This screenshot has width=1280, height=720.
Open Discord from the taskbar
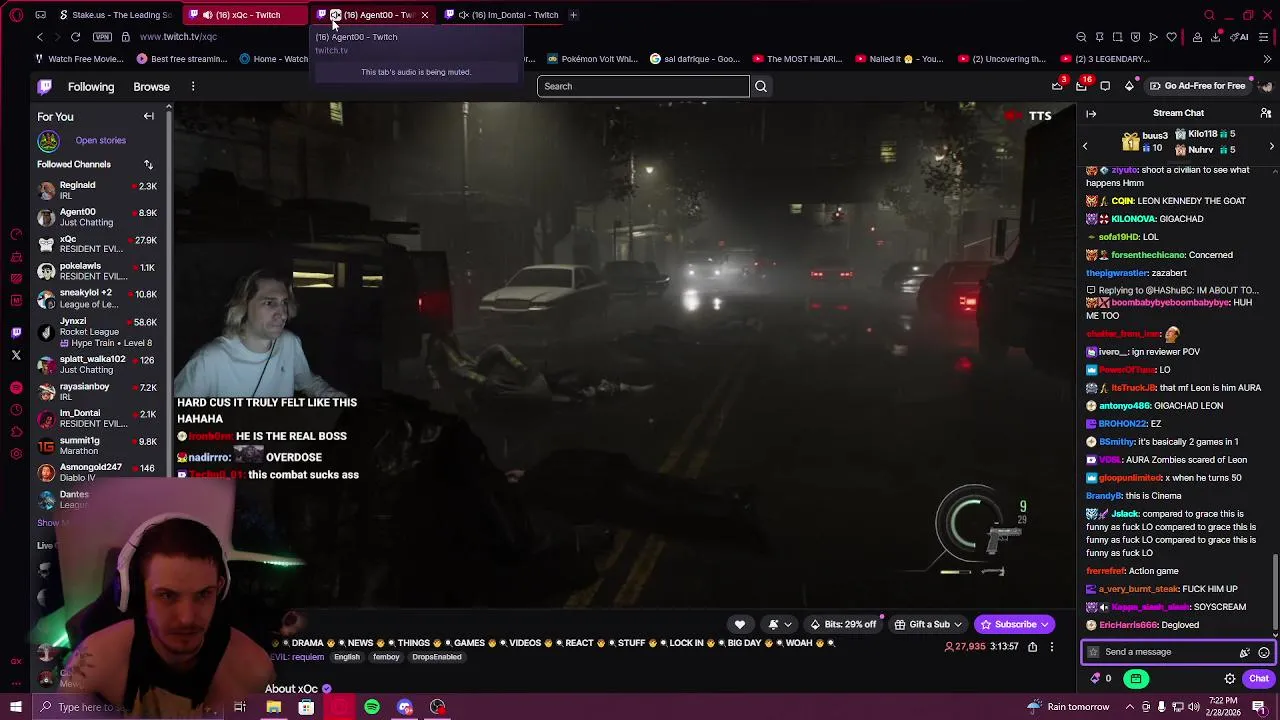pyautogui.click(x=405, y=707)
